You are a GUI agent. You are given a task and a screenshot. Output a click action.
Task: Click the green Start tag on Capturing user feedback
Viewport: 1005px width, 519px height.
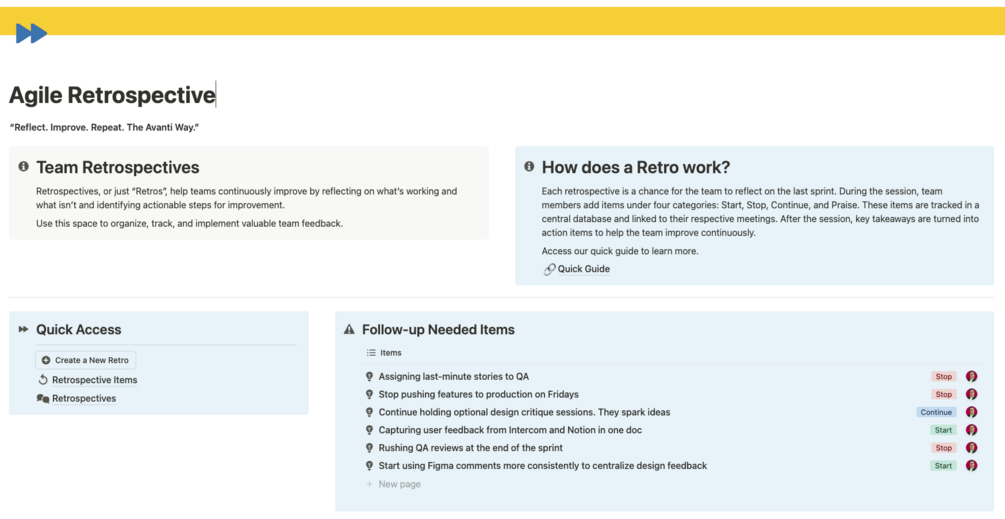(x=943, y=430)
